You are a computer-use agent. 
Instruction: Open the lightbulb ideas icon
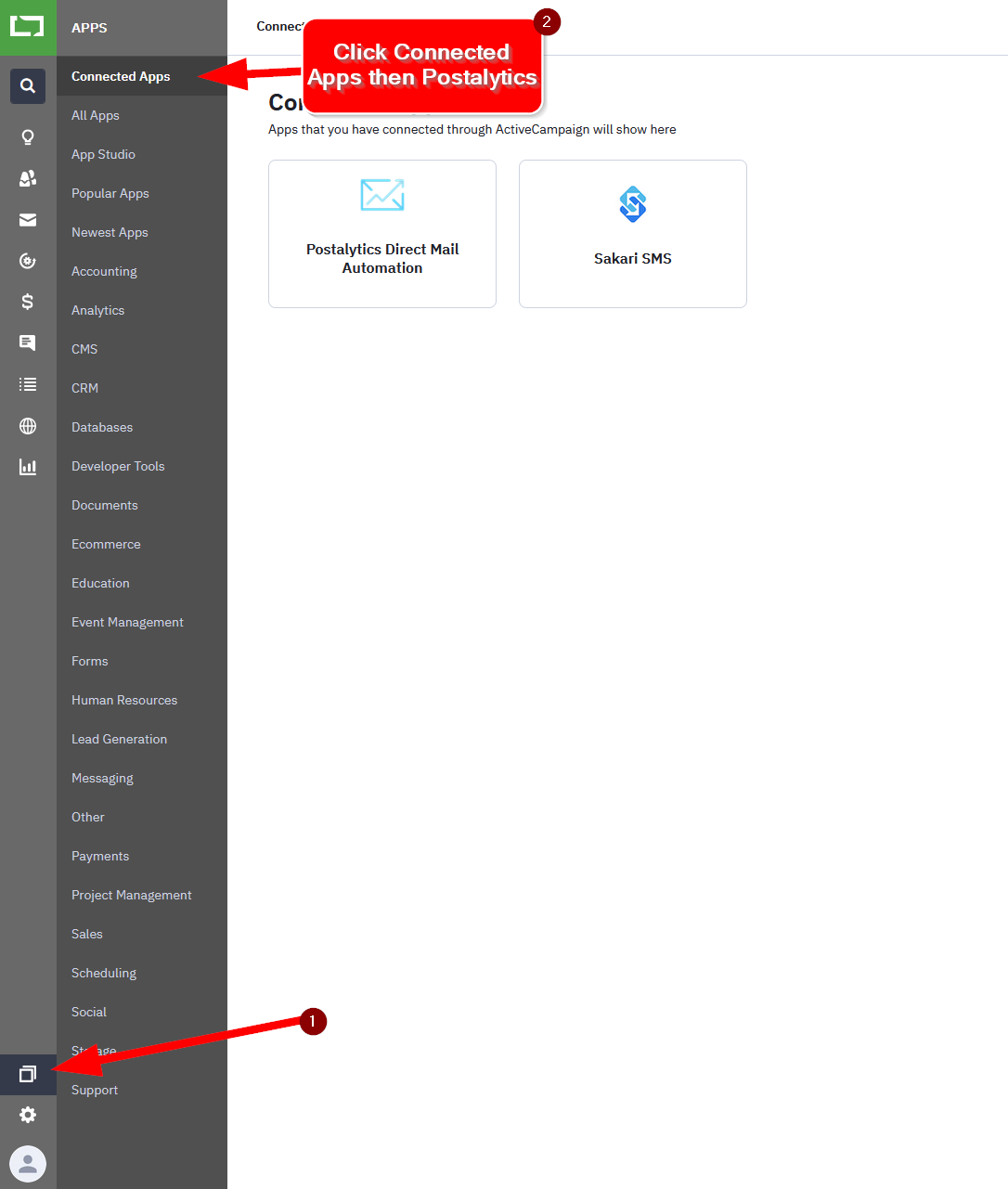coord(28,137)
